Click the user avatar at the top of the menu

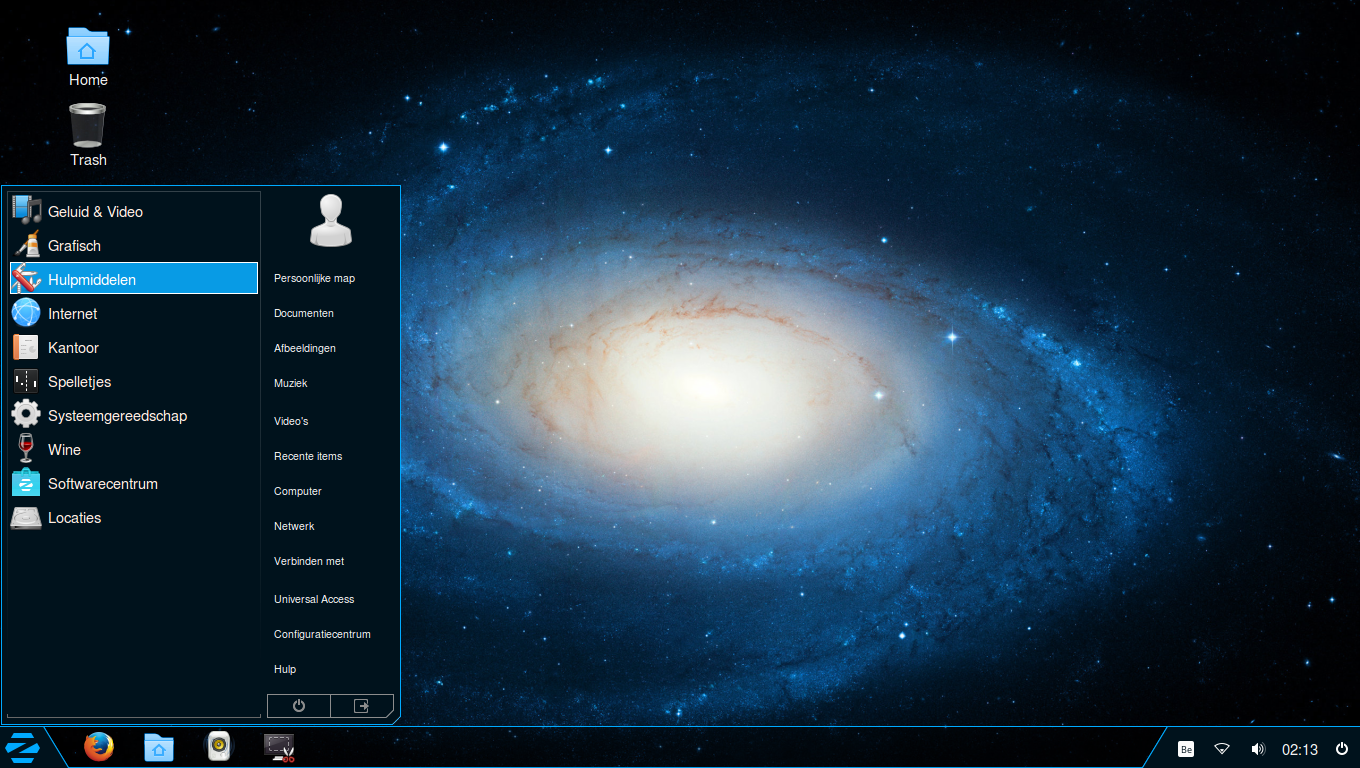pos(330,219)
